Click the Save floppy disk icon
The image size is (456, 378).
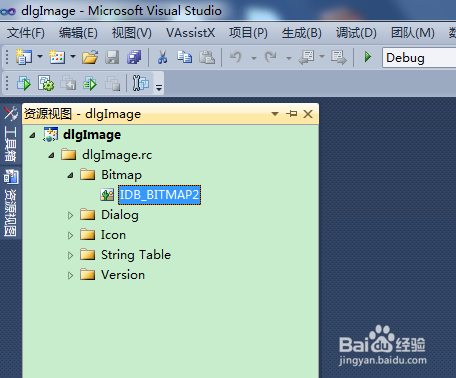click(112, 57)
